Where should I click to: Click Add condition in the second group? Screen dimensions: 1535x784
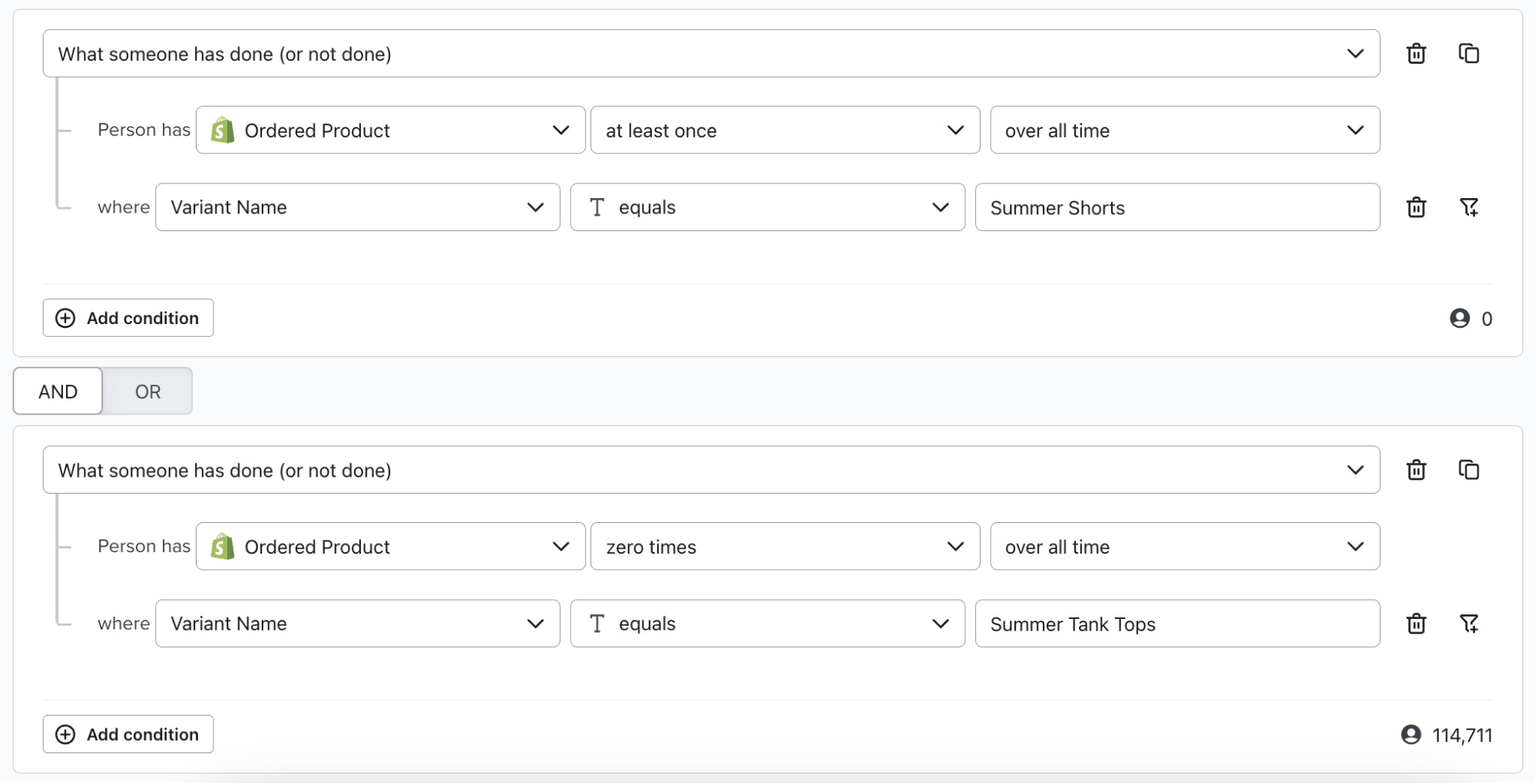[x=127, y=734]
